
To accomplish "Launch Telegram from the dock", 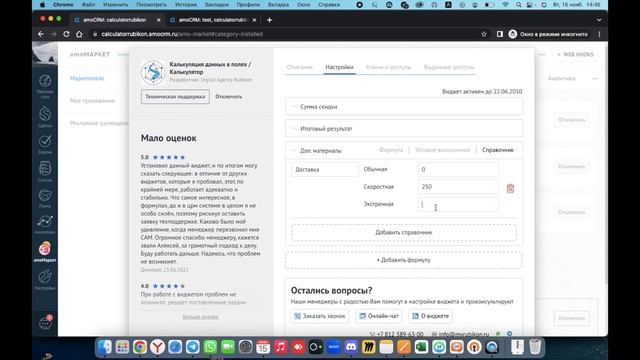I will click(x=193, y=347).
